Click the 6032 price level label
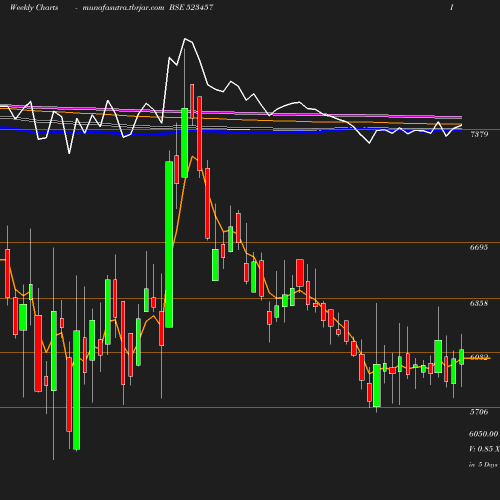The height and width of the screenshot is (500, 500). (479, 357)
